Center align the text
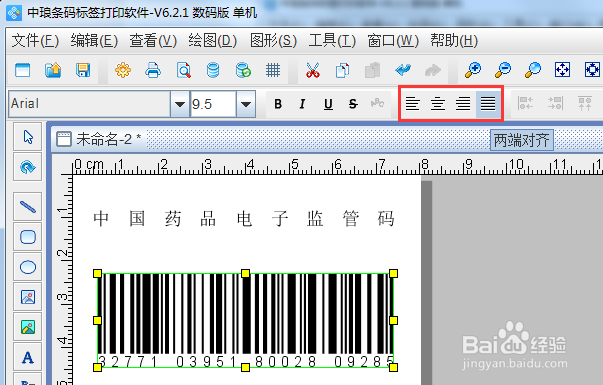Image resolution: width=603 pixels, height=385 pixels. (438, 103)
